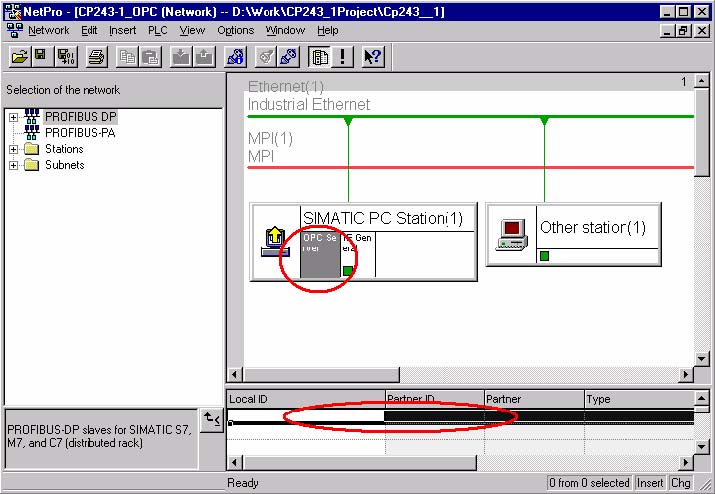Image resolution: width=715 pixels, height=494 pixels.
Task: Click the Print toolbar icon
Action: [x=96, y=57]
